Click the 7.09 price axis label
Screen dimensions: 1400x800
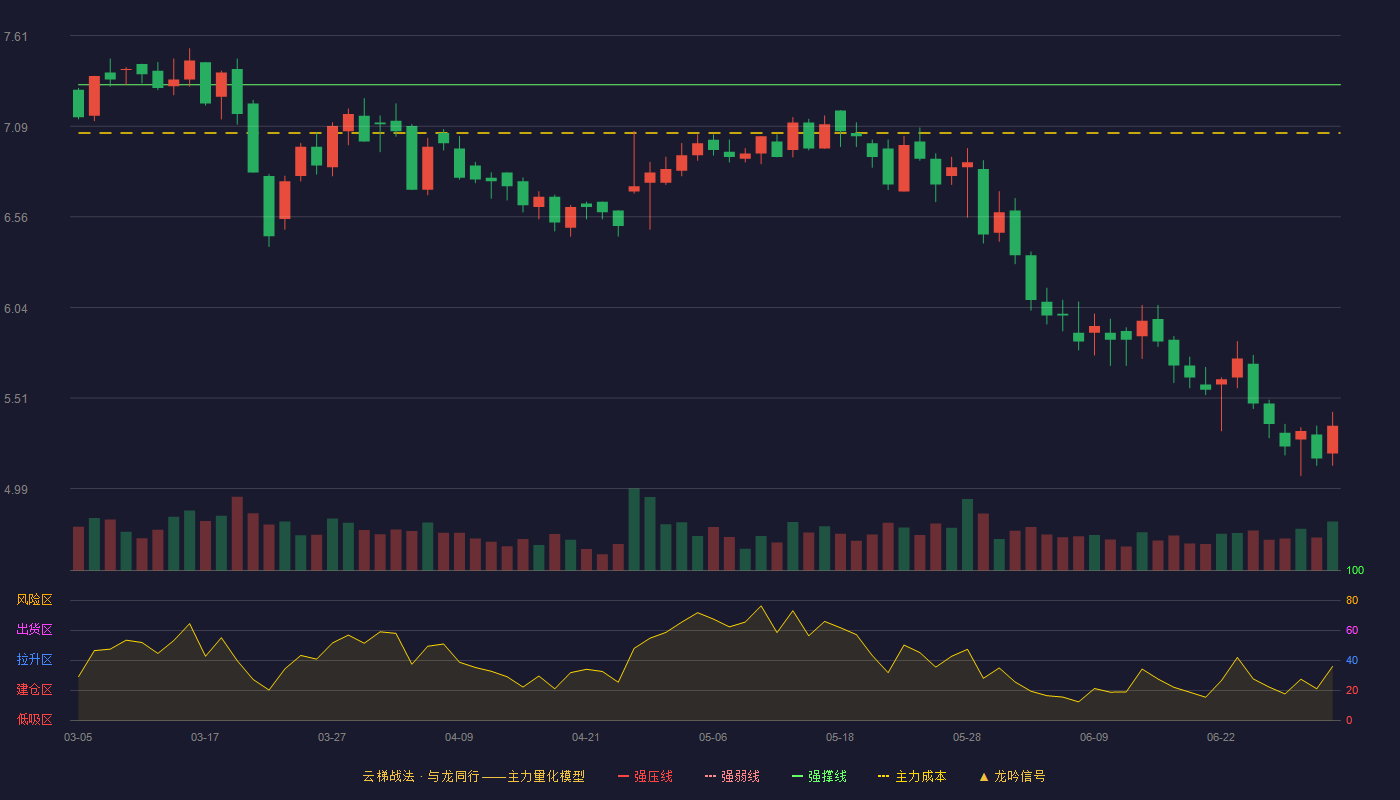tap(16, 128)
